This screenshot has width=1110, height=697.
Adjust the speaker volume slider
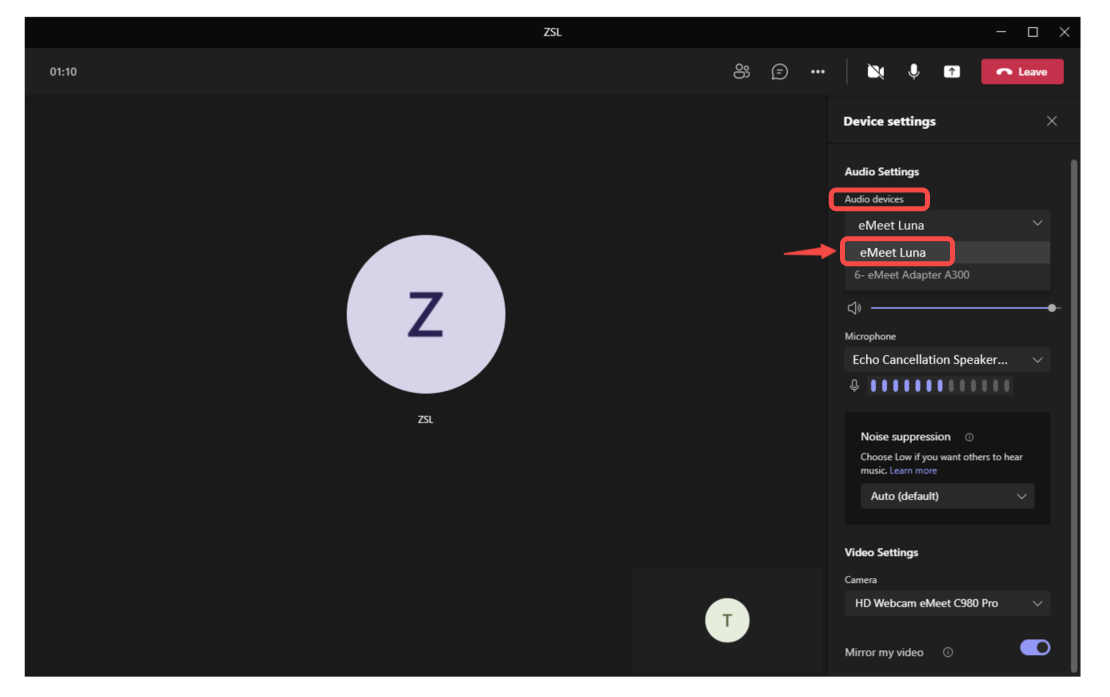click(x=960, y=308)
